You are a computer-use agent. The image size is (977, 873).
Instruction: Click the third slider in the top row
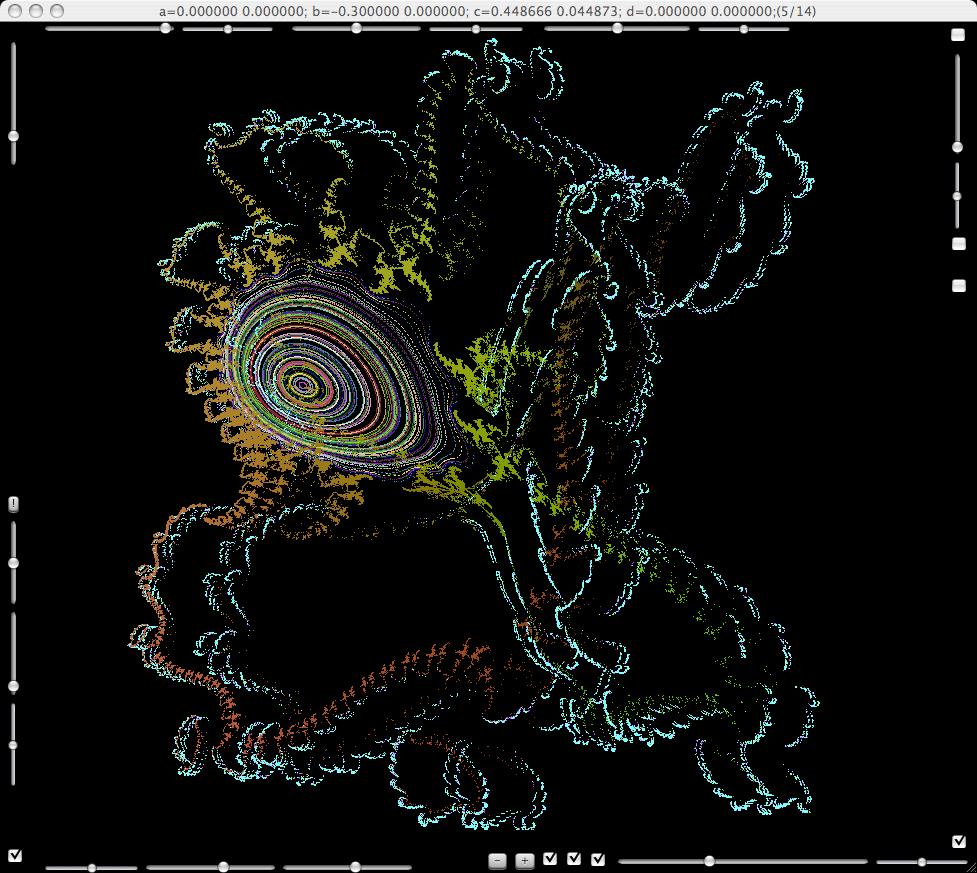point(356,29)
